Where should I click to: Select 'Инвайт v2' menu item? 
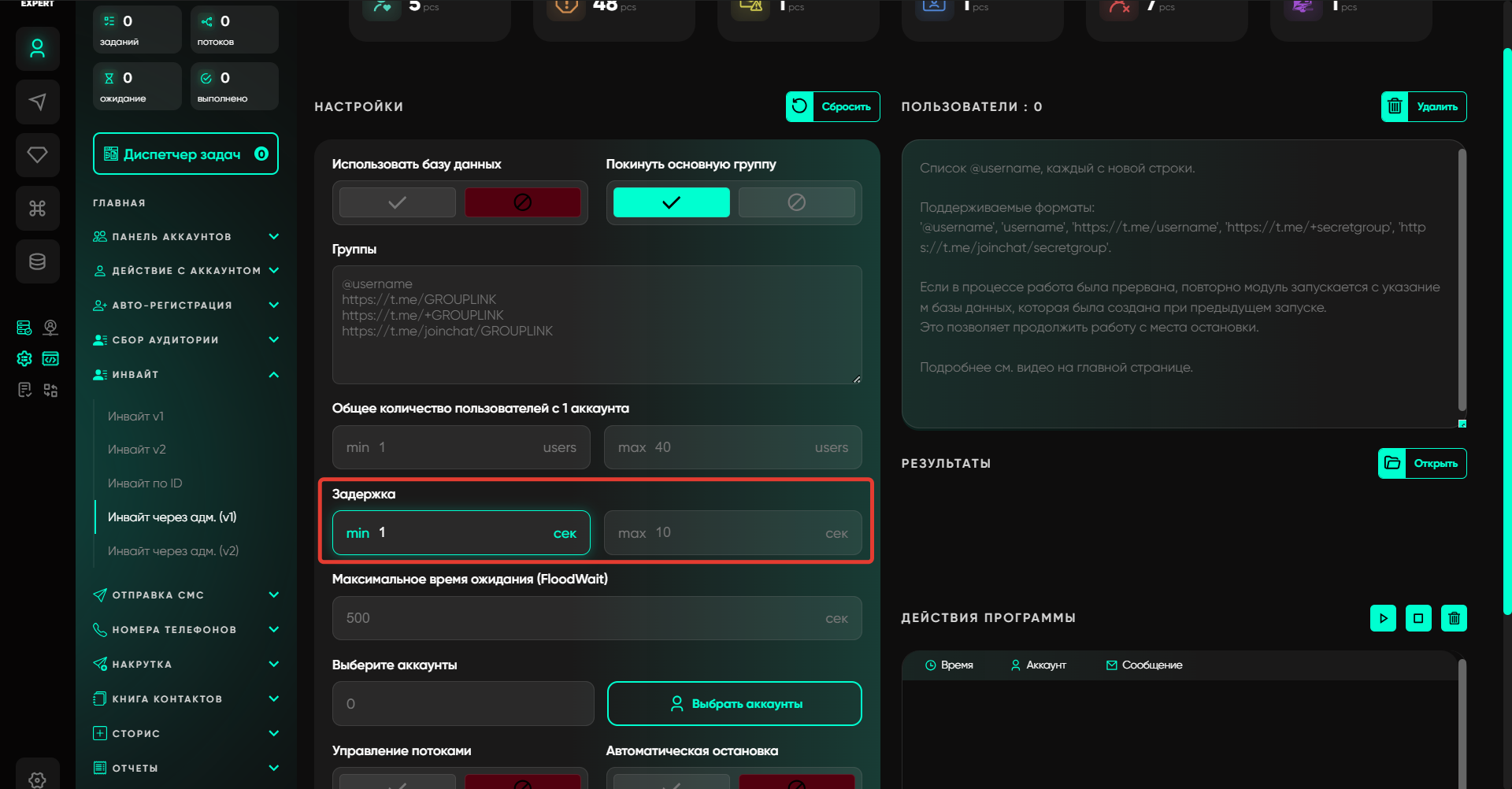pos(137,450)
